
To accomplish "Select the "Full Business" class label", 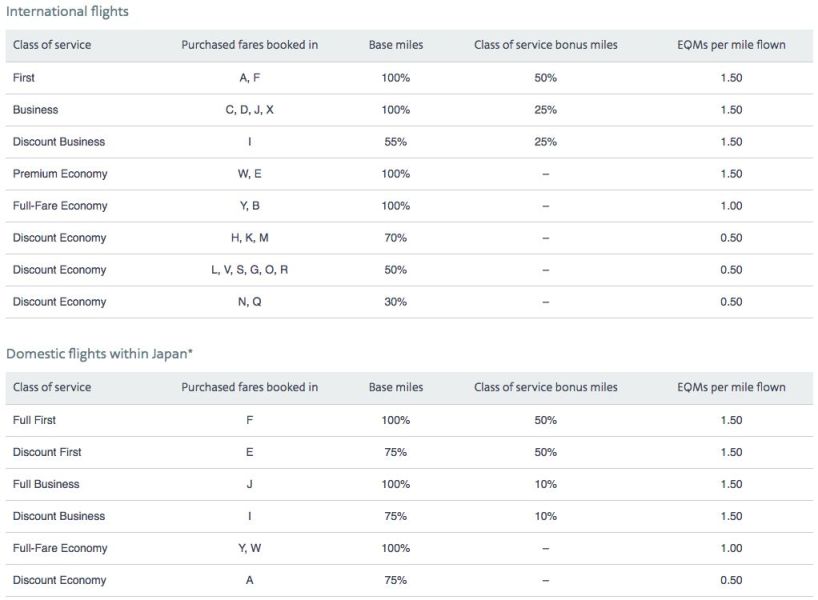I will point(46,484).
